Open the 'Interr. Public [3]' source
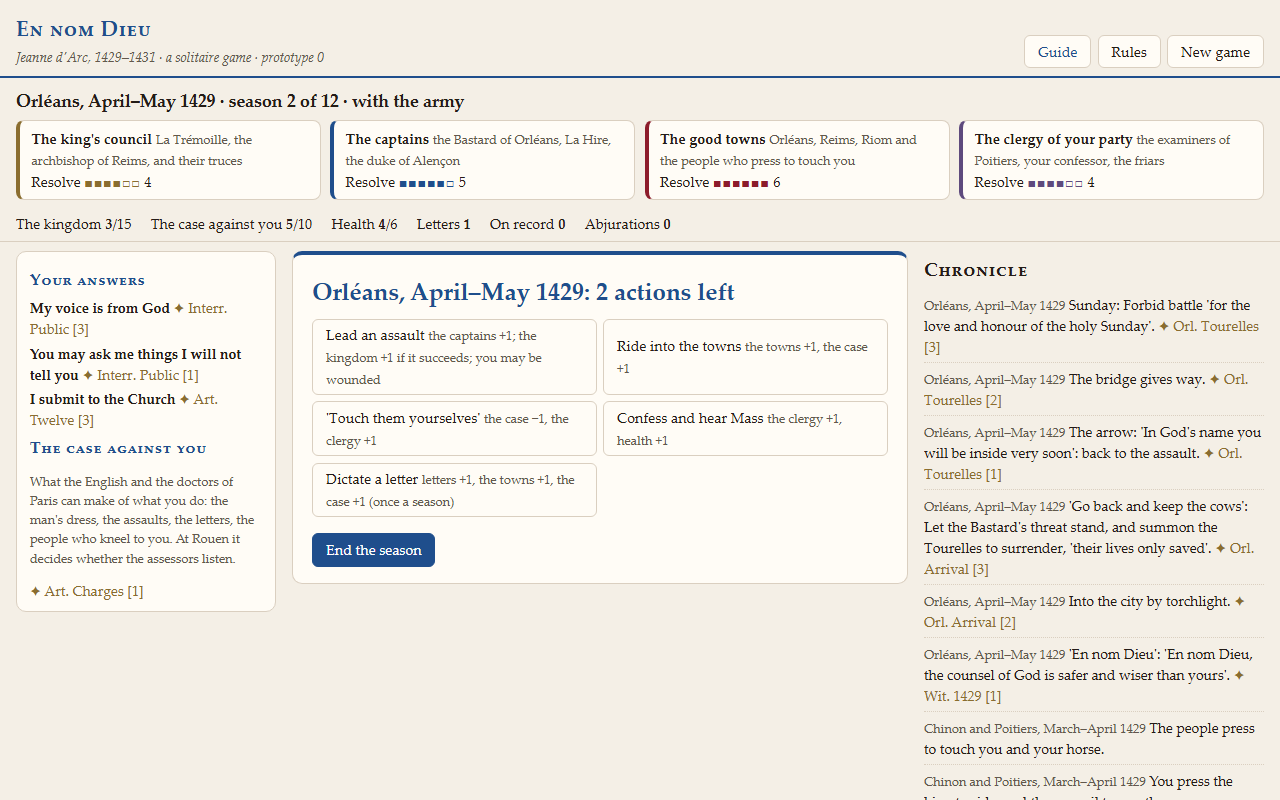Viewport: 1280px width, 800px height. coord(129,318)
